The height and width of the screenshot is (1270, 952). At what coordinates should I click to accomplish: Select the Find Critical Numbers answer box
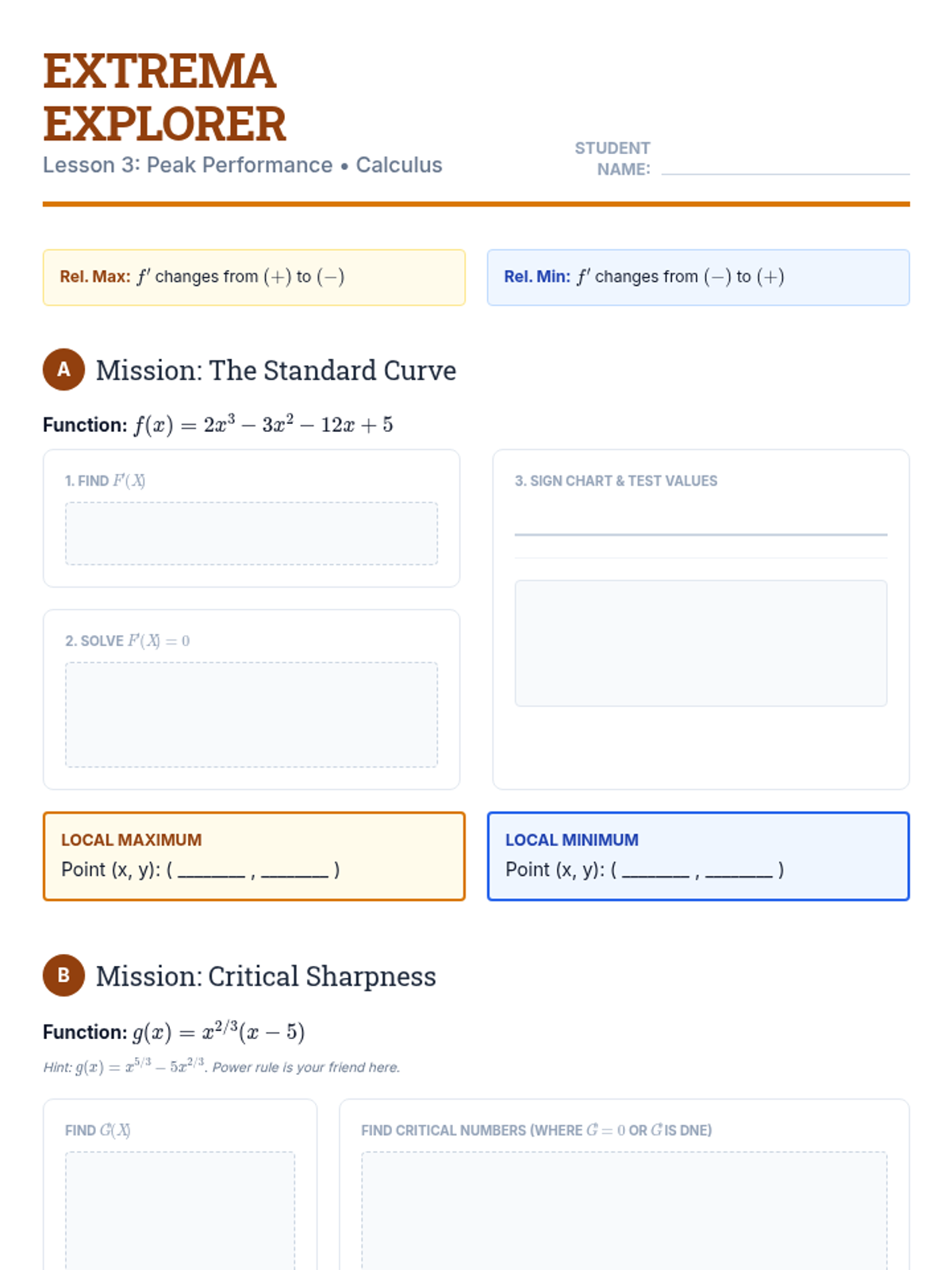pyautogui.click(x=624, y=1210)
